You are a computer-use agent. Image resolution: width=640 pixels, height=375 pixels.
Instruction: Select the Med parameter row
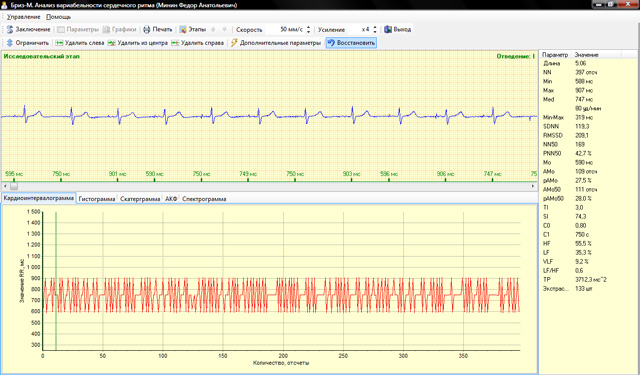(588, 99)
